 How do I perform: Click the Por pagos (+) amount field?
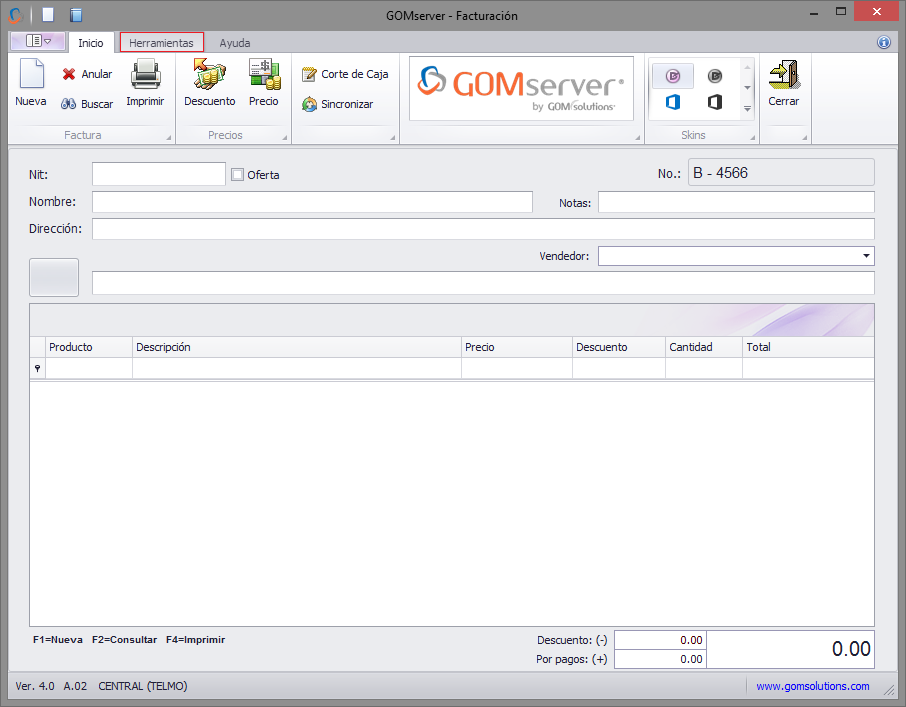click(660, 659)
